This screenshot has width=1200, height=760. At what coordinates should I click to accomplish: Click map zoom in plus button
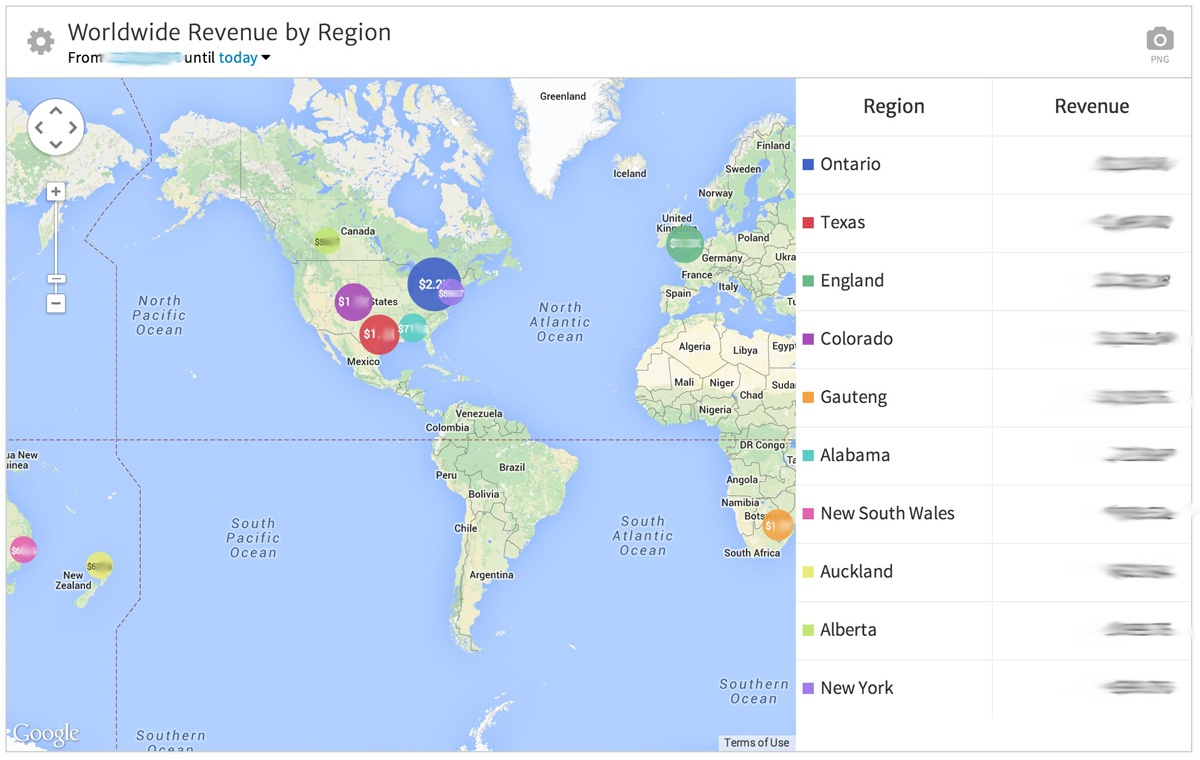click(56, 192)
